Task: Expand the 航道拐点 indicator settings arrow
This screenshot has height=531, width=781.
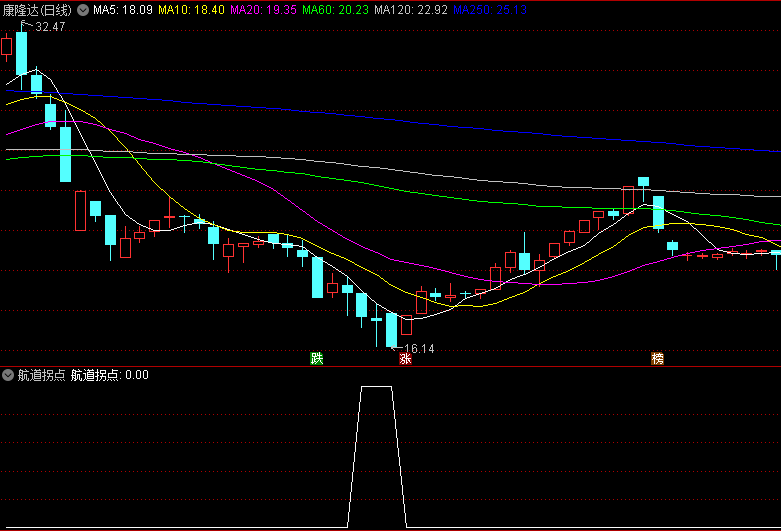Action: (x=8, y=375)
